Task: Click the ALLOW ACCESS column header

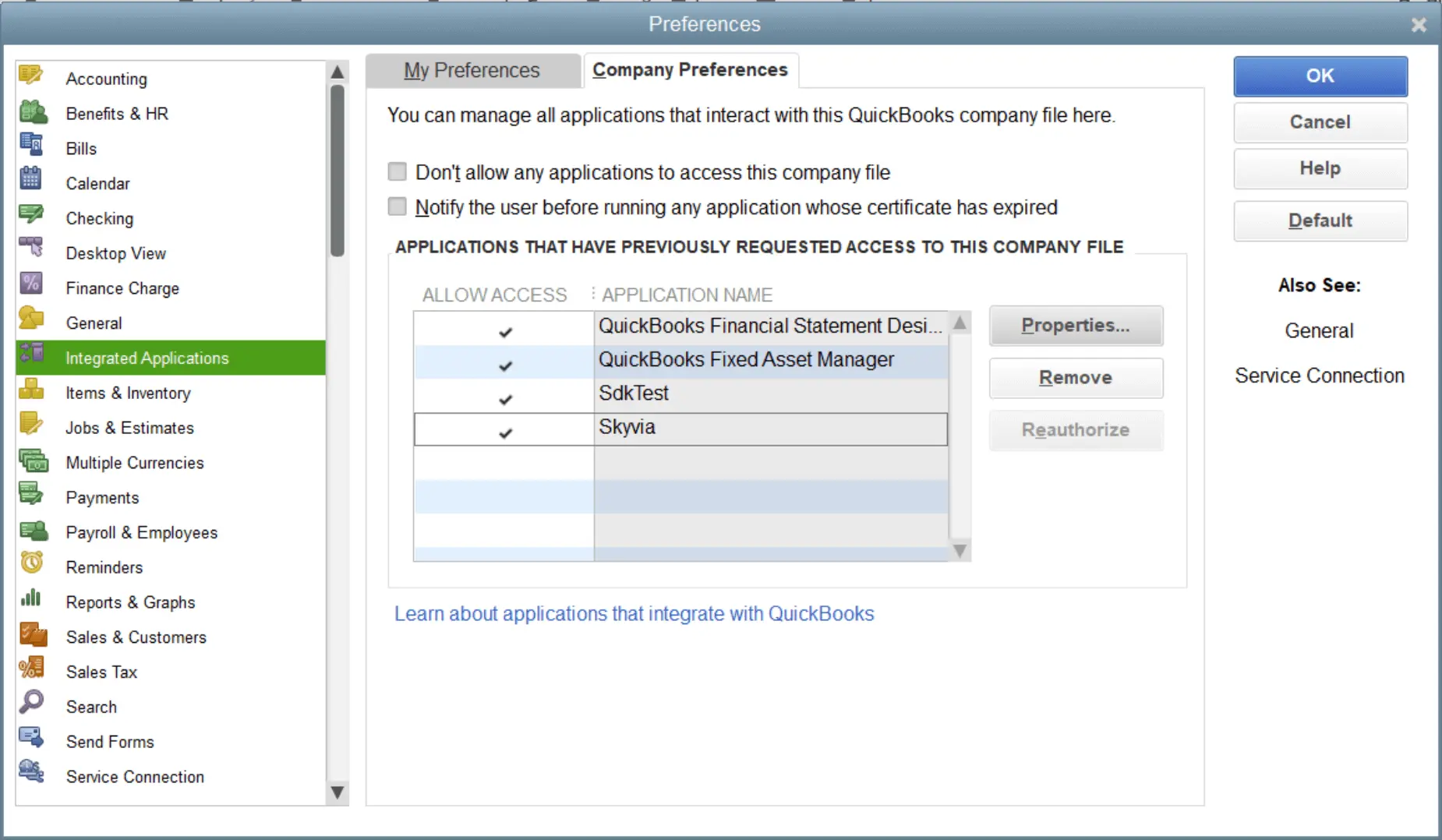Action: pyautogui.click(x=494, y=295)
